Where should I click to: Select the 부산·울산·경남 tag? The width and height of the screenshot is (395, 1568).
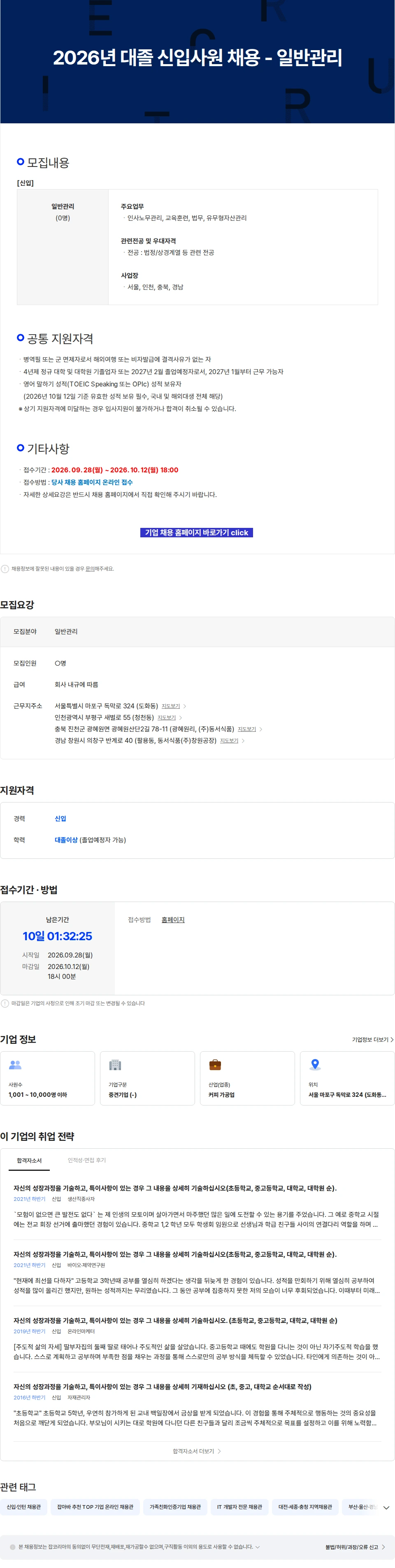(360, 1507)
